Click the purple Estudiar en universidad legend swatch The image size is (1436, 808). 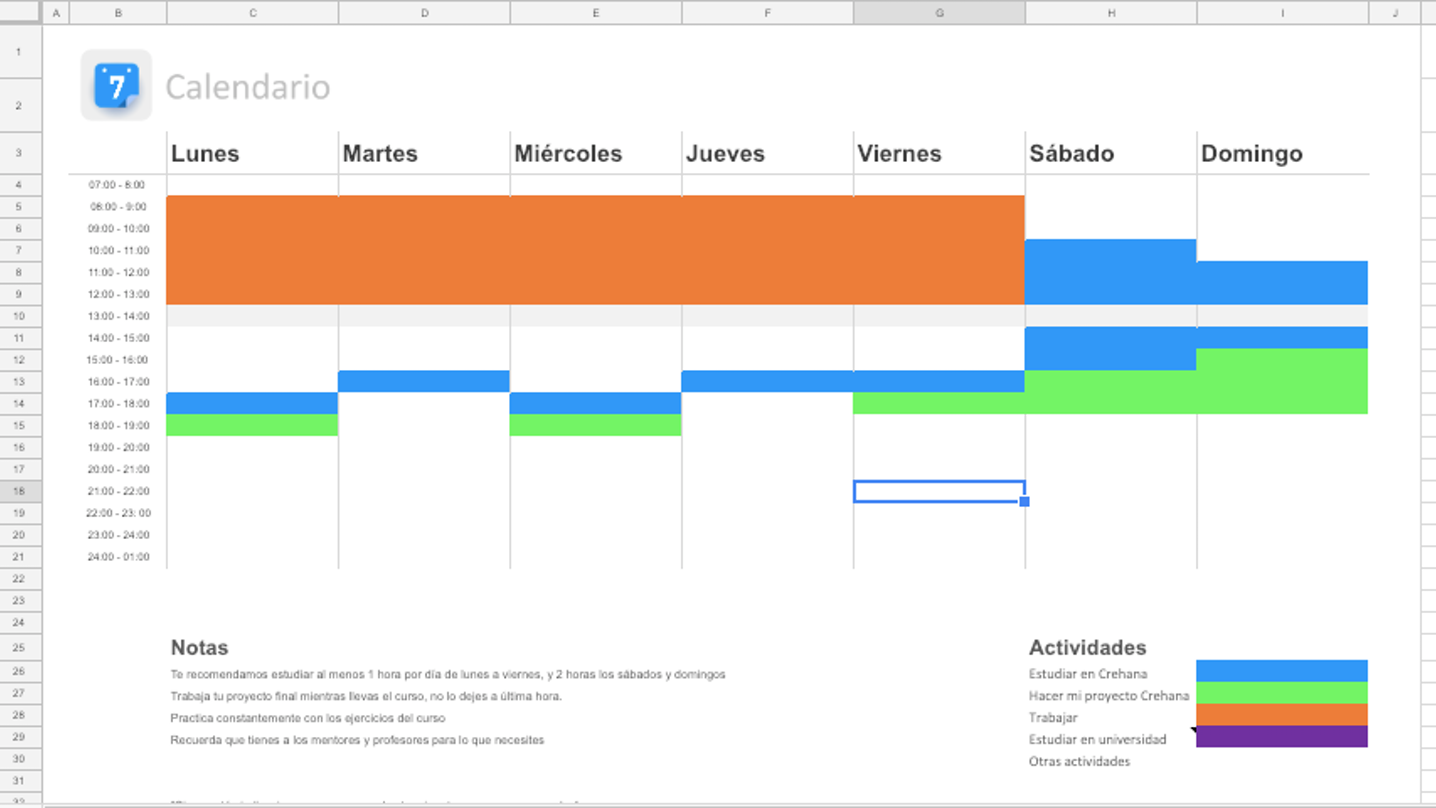click(1281, 737)
